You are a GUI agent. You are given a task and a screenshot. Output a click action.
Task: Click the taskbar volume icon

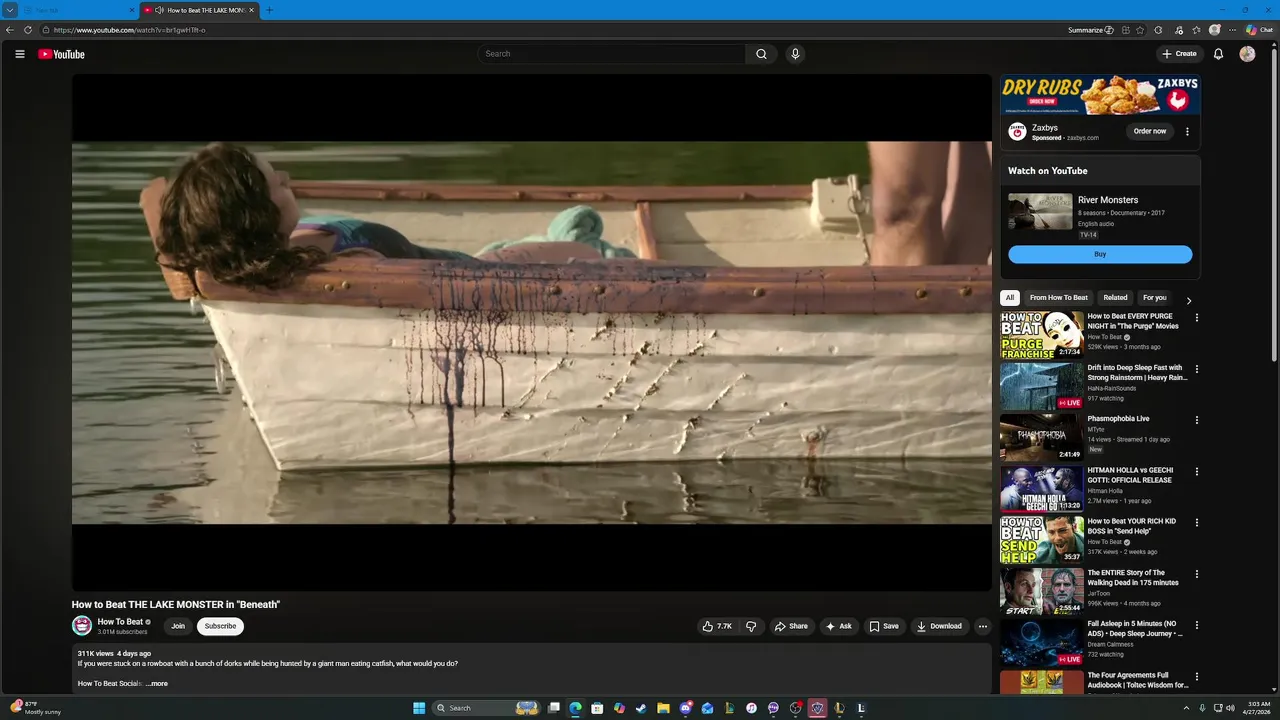1229,708
